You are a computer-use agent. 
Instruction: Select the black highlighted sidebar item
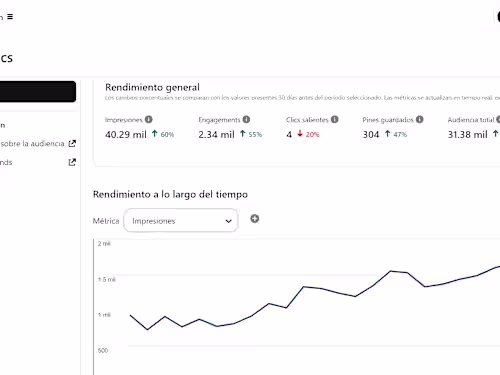tap(38, 91)
